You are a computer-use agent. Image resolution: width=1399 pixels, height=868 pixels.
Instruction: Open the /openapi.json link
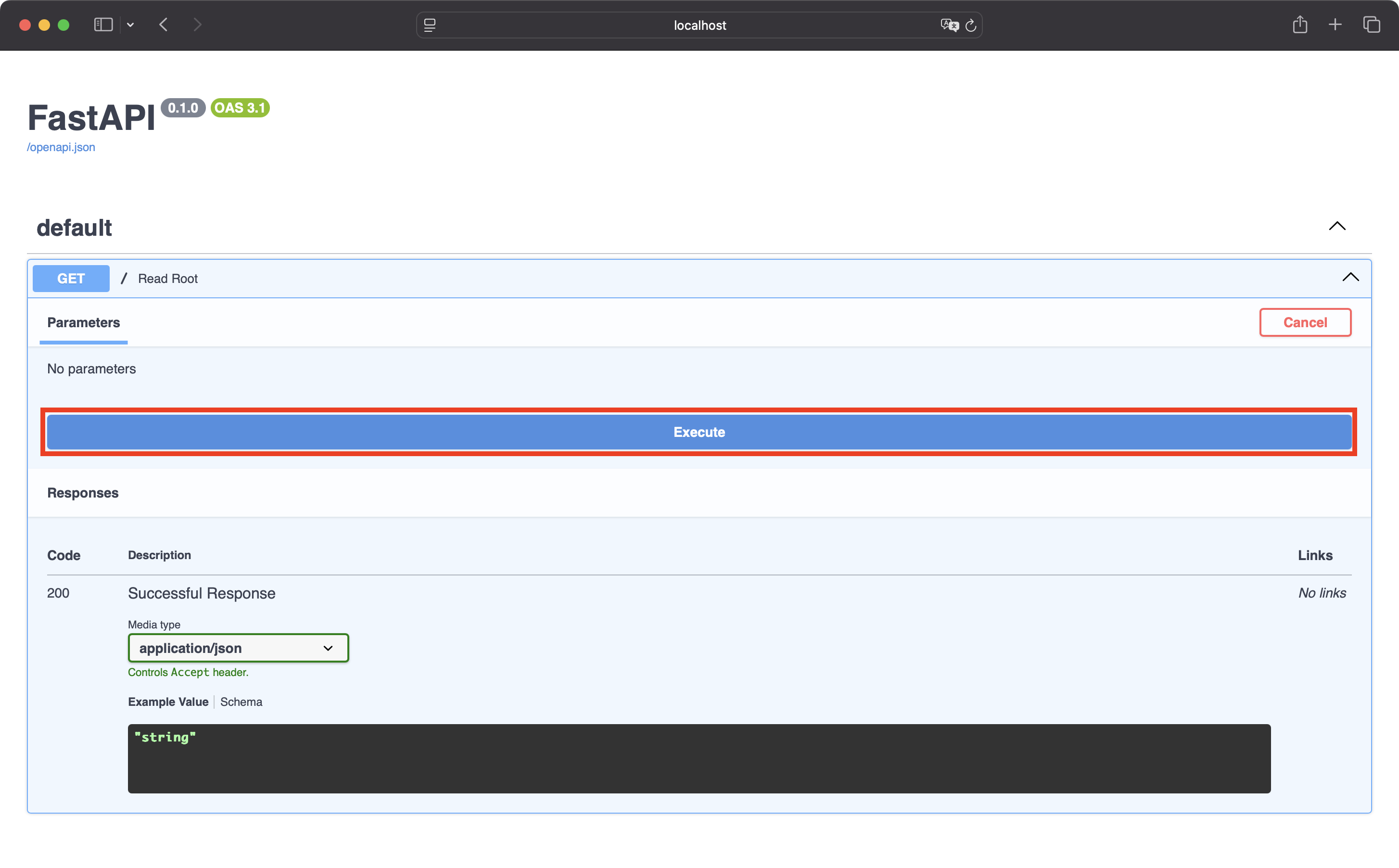(x=61, y=147)
